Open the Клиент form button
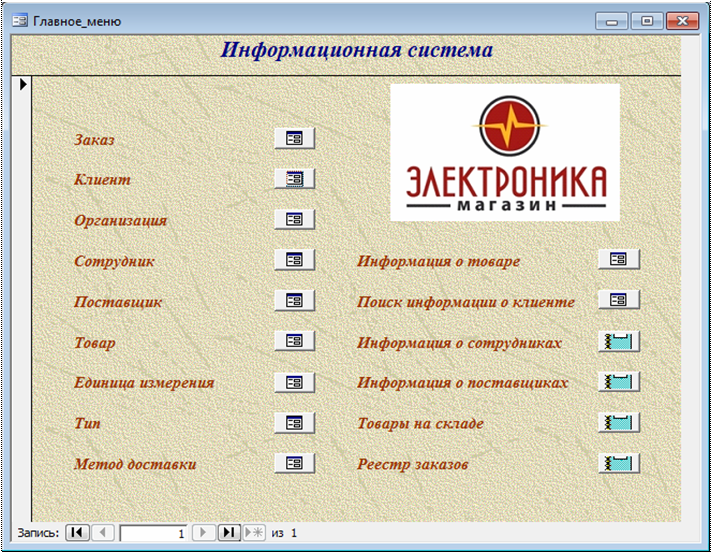The width and height of the screenshot is (712, 552). point(294,179)
